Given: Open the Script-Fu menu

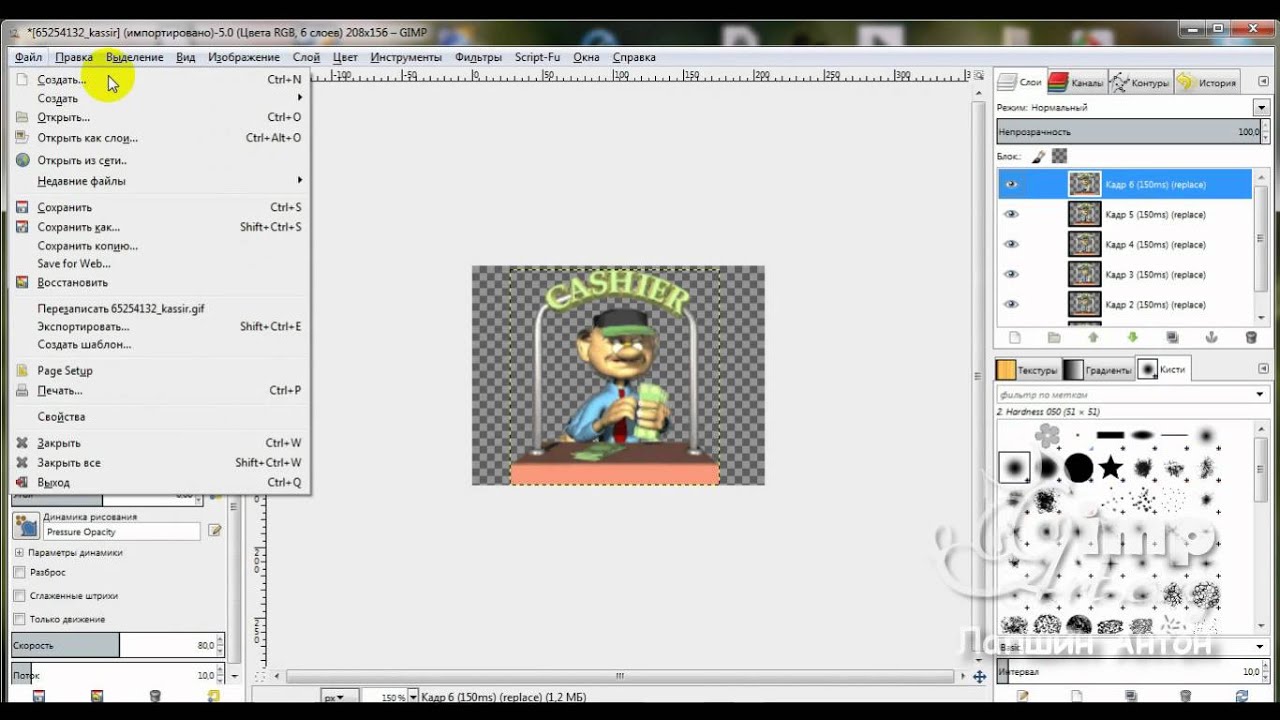Looking at the screenshot, I should (x=537, y=57).
